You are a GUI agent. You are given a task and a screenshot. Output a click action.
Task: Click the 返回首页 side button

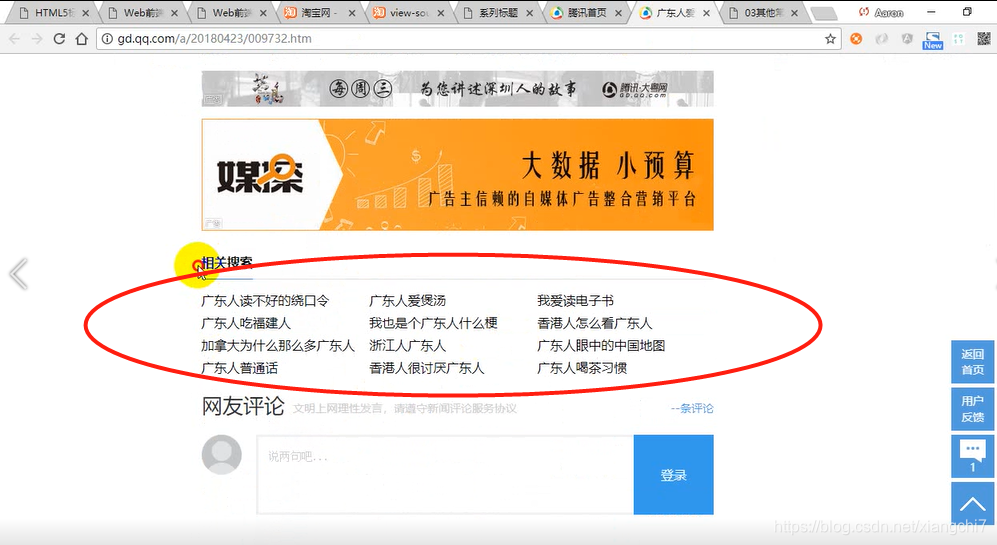[972, 362]
